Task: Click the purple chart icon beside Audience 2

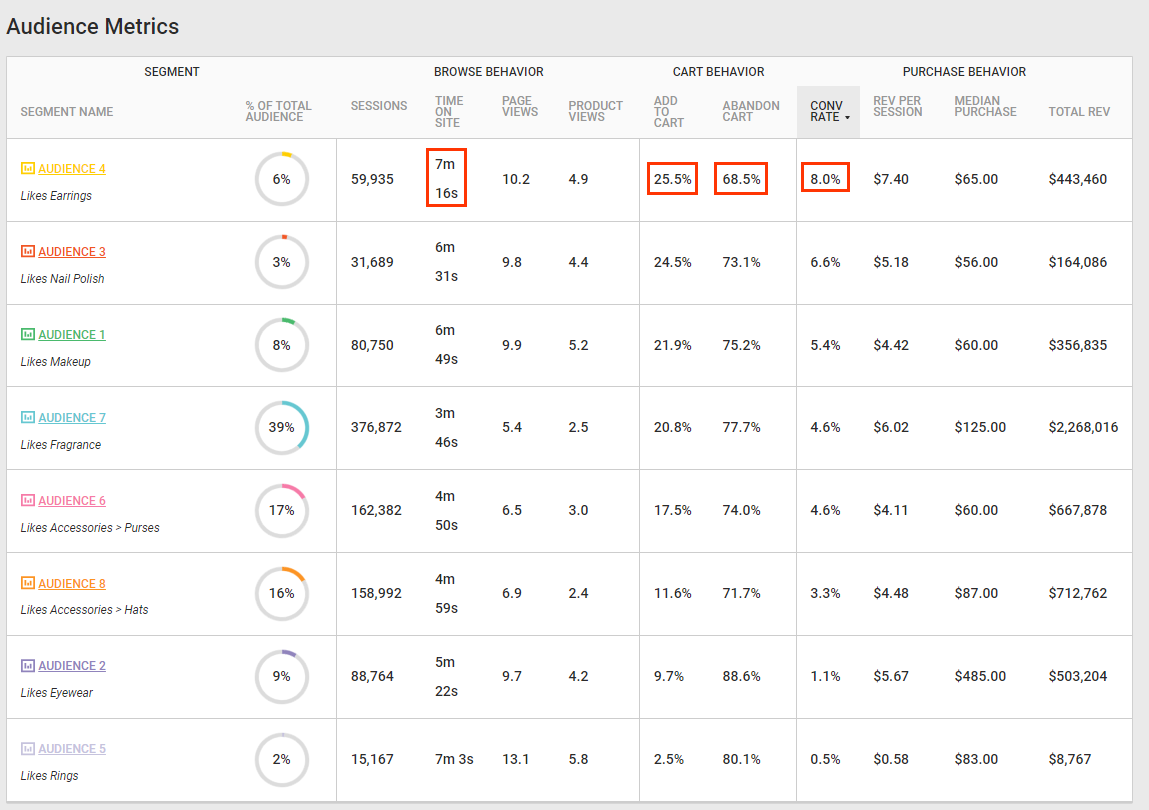Action: 28,666
